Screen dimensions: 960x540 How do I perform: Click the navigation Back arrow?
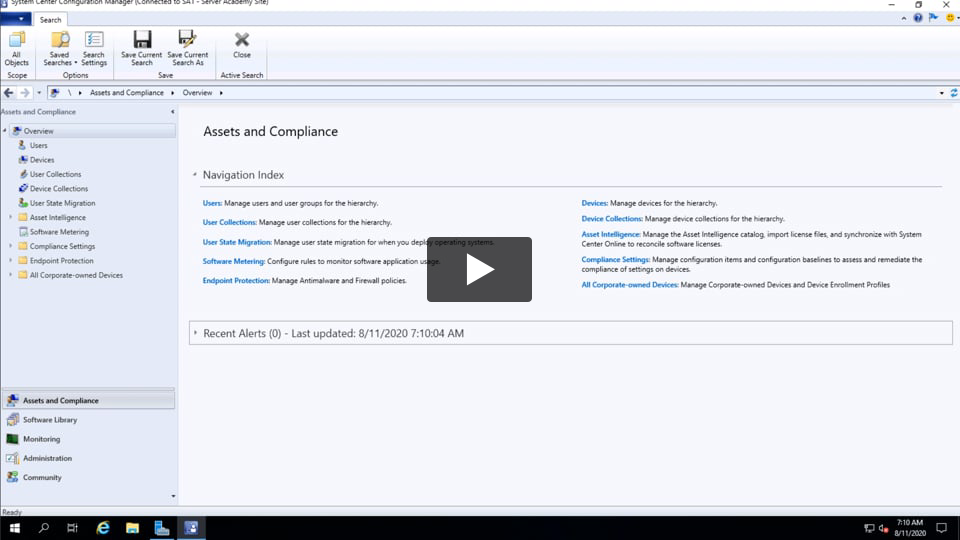(9, 93)
